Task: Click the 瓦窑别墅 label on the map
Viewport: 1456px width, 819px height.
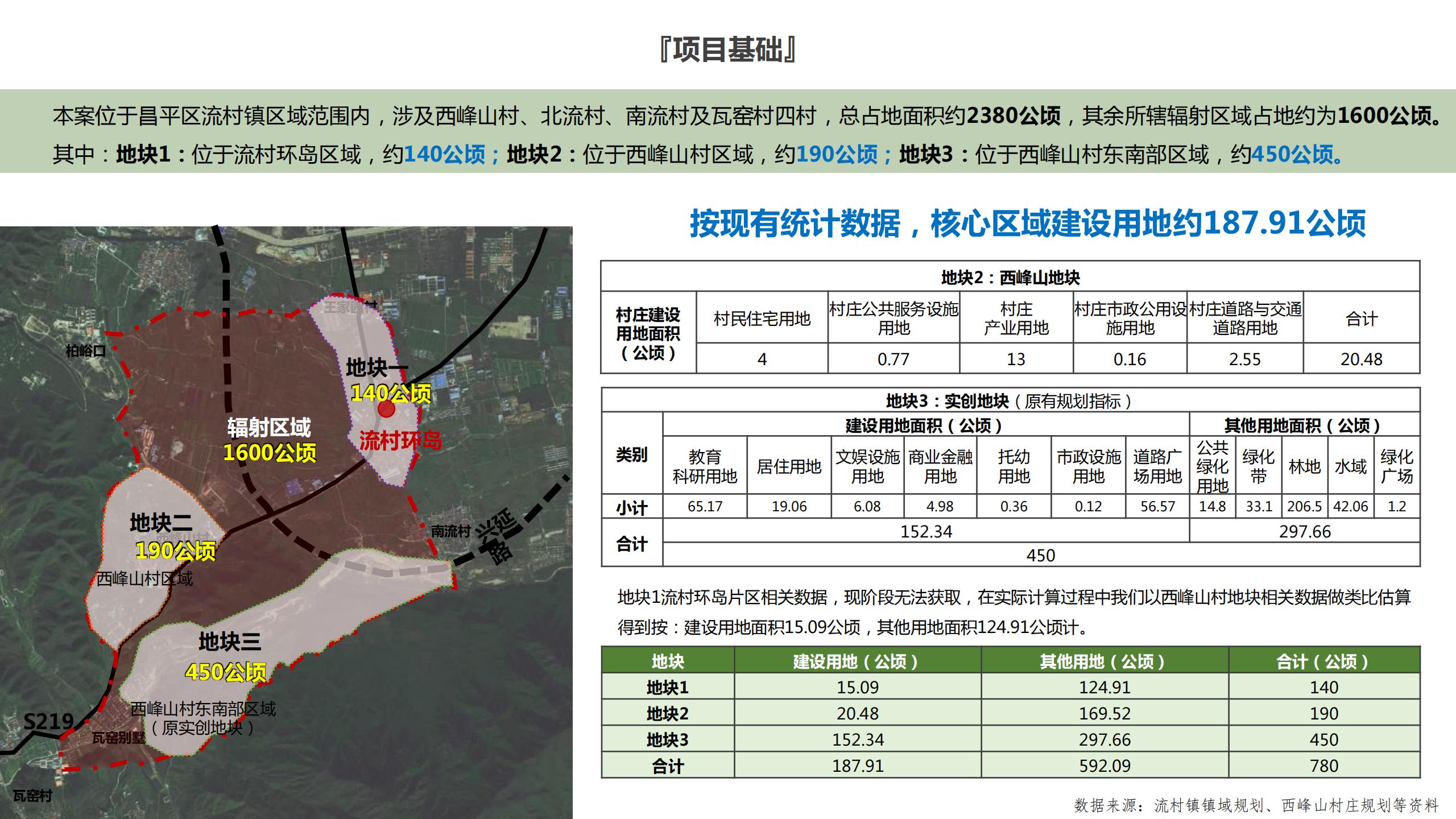Action: click(118, 738)
